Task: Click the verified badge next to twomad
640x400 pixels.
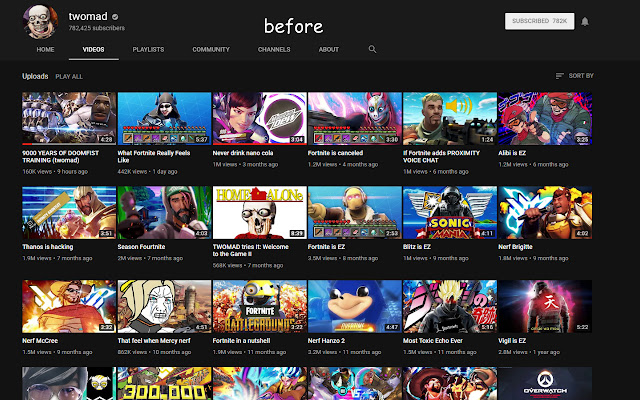Action: pos(115,17)
